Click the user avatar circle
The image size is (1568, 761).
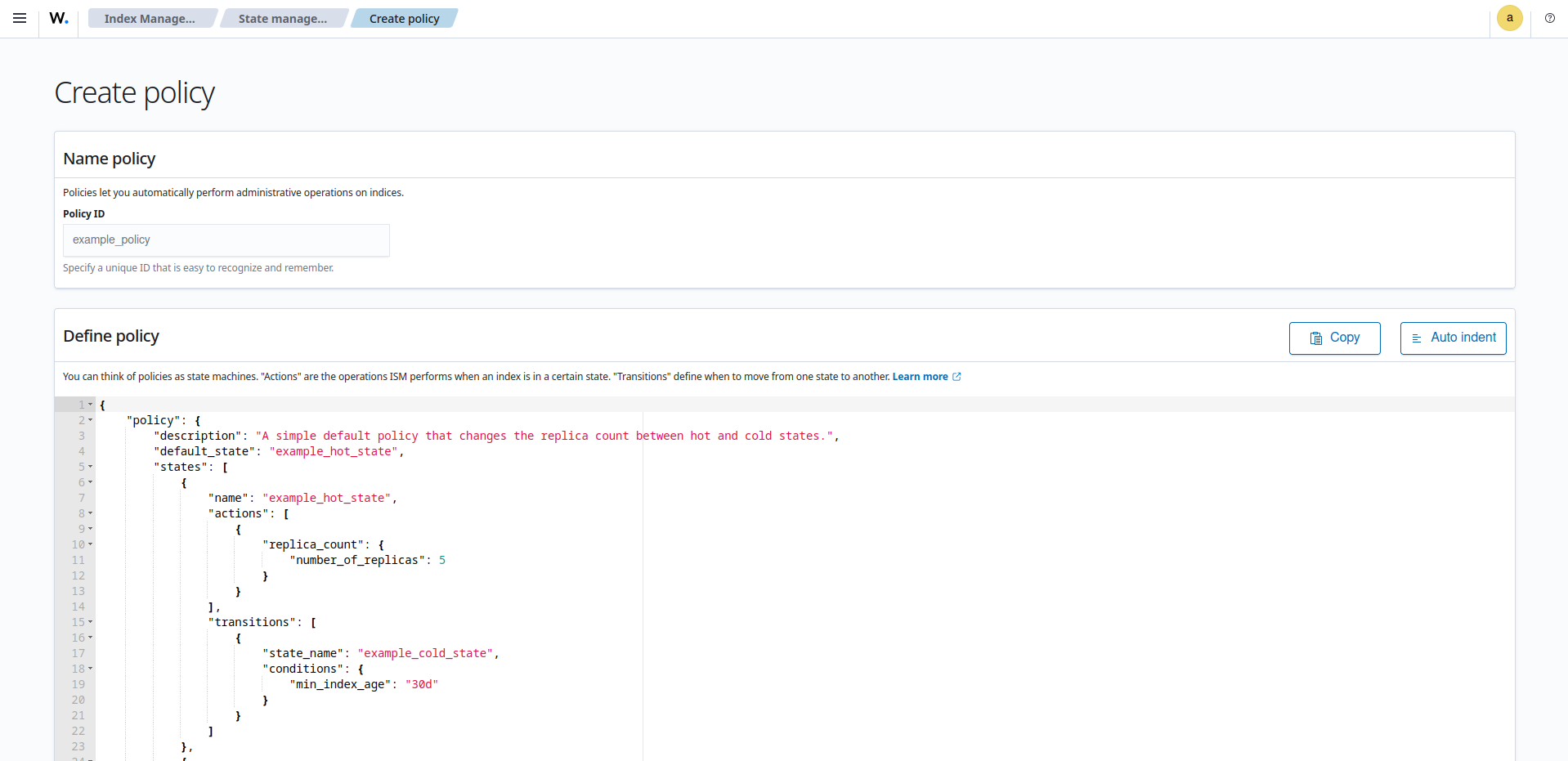pos(1509,18)
